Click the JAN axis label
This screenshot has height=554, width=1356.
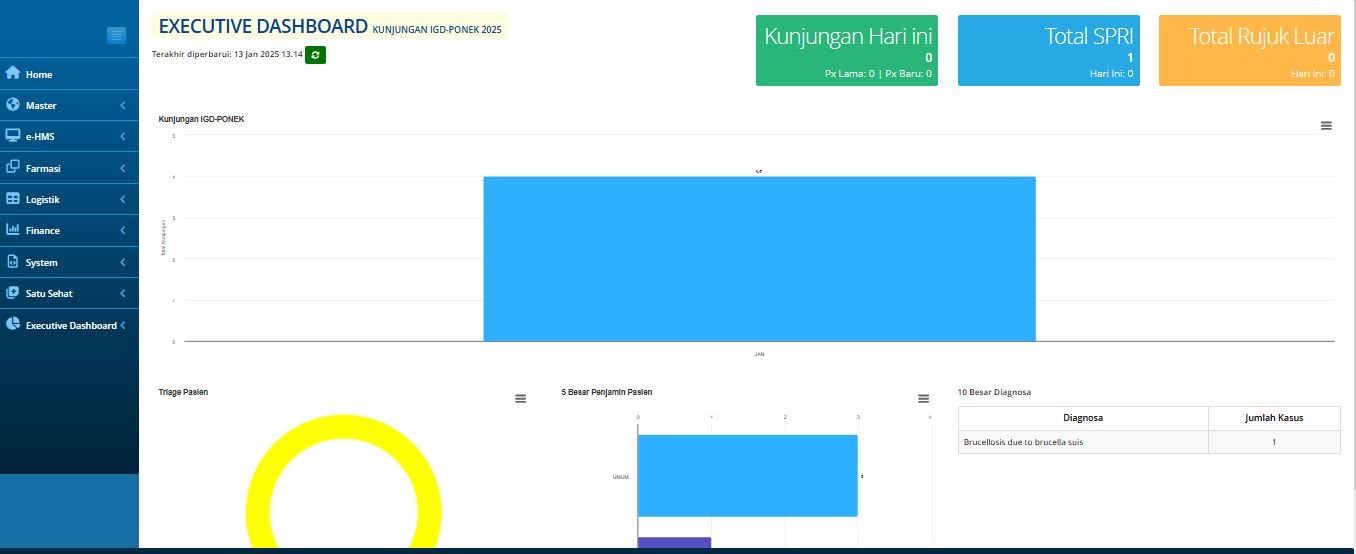[x=759, y=354]
